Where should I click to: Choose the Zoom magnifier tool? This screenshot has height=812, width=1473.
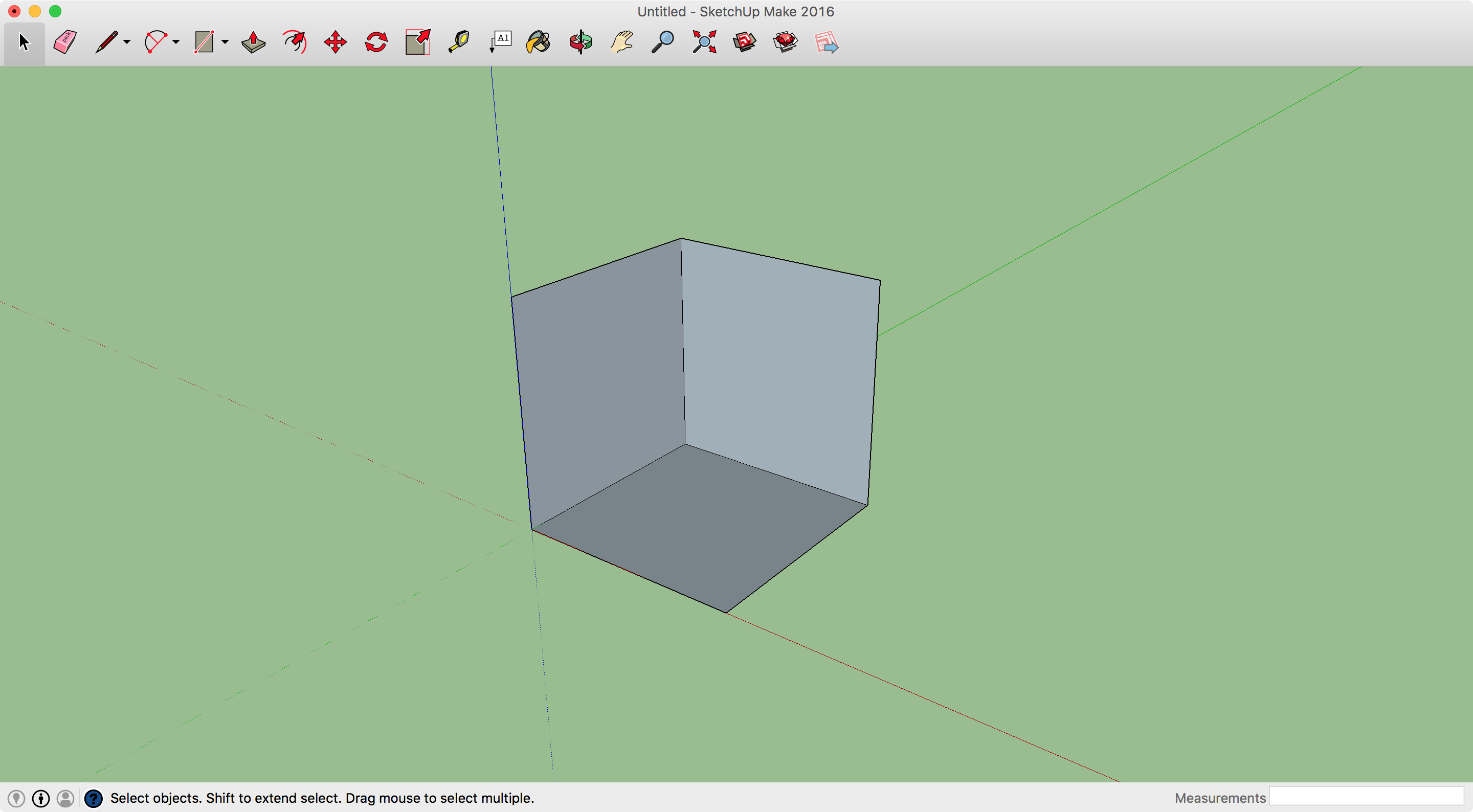[x=663, y=42]
